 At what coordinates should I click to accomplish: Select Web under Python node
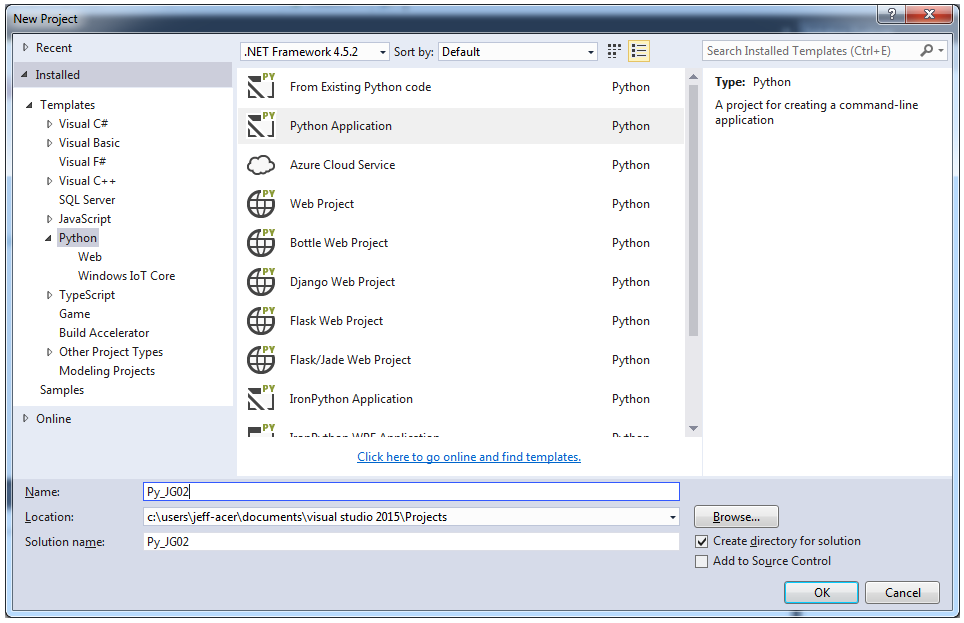coord(90,256)
